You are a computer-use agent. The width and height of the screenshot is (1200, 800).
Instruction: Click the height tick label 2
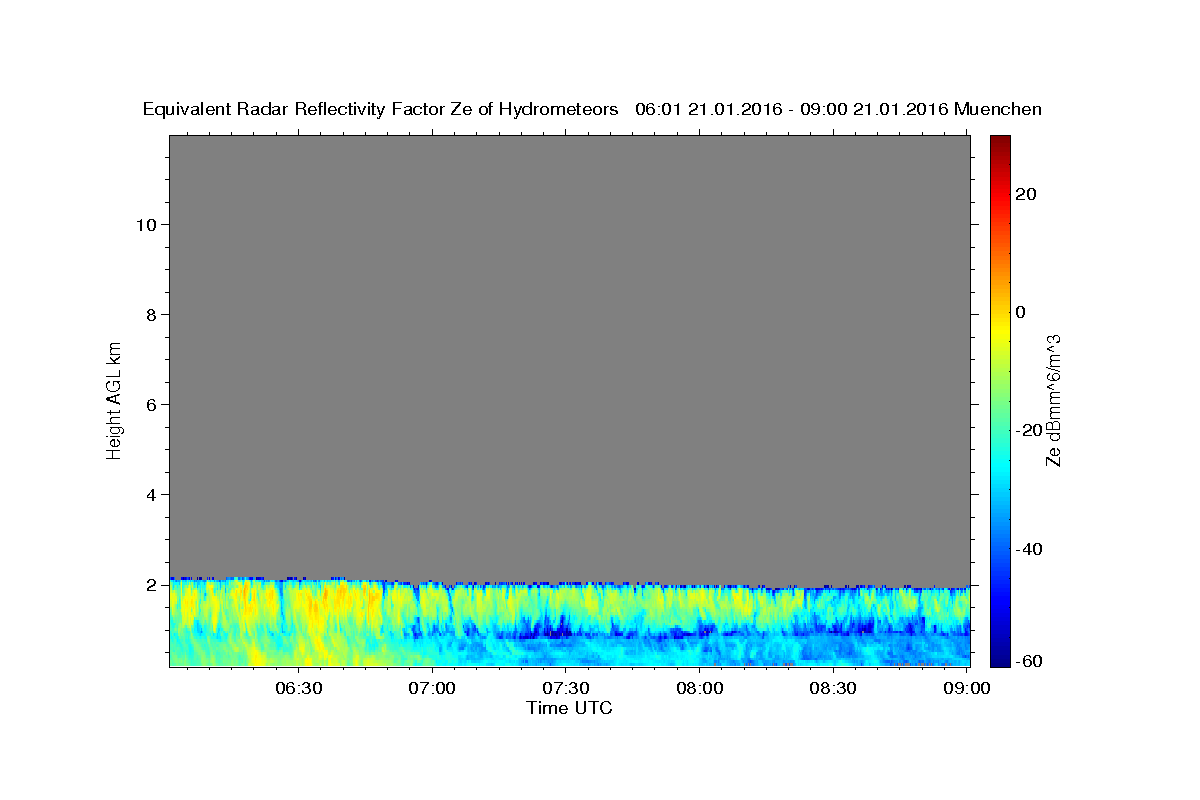(x=151, y=584)
